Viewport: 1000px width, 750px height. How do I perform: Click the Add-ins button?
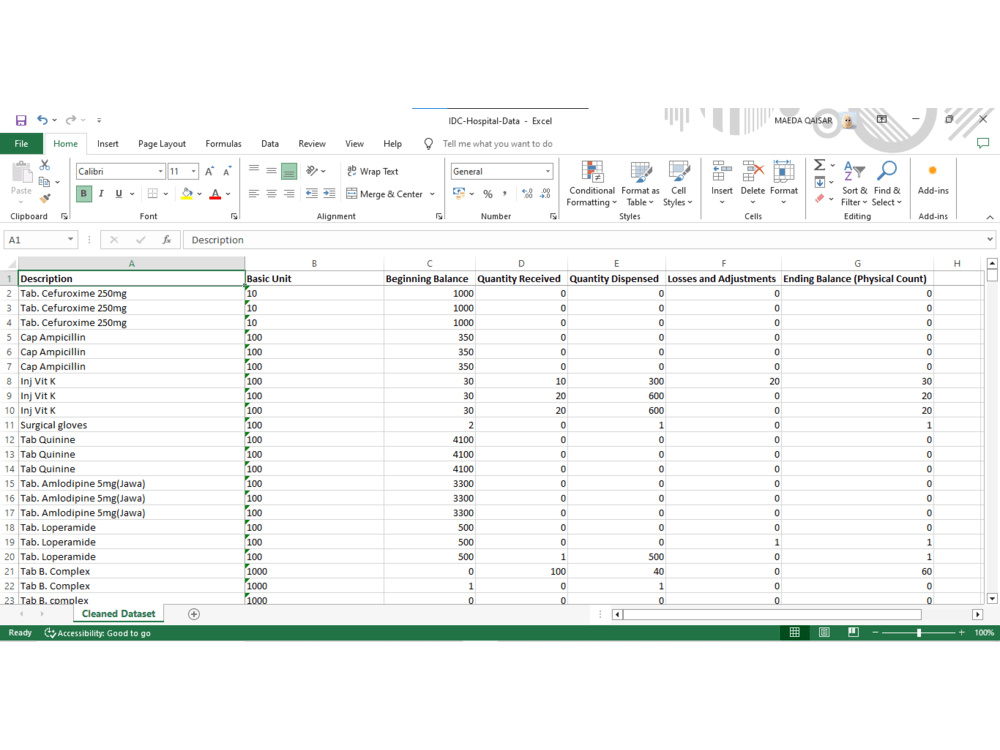point(933,179)
